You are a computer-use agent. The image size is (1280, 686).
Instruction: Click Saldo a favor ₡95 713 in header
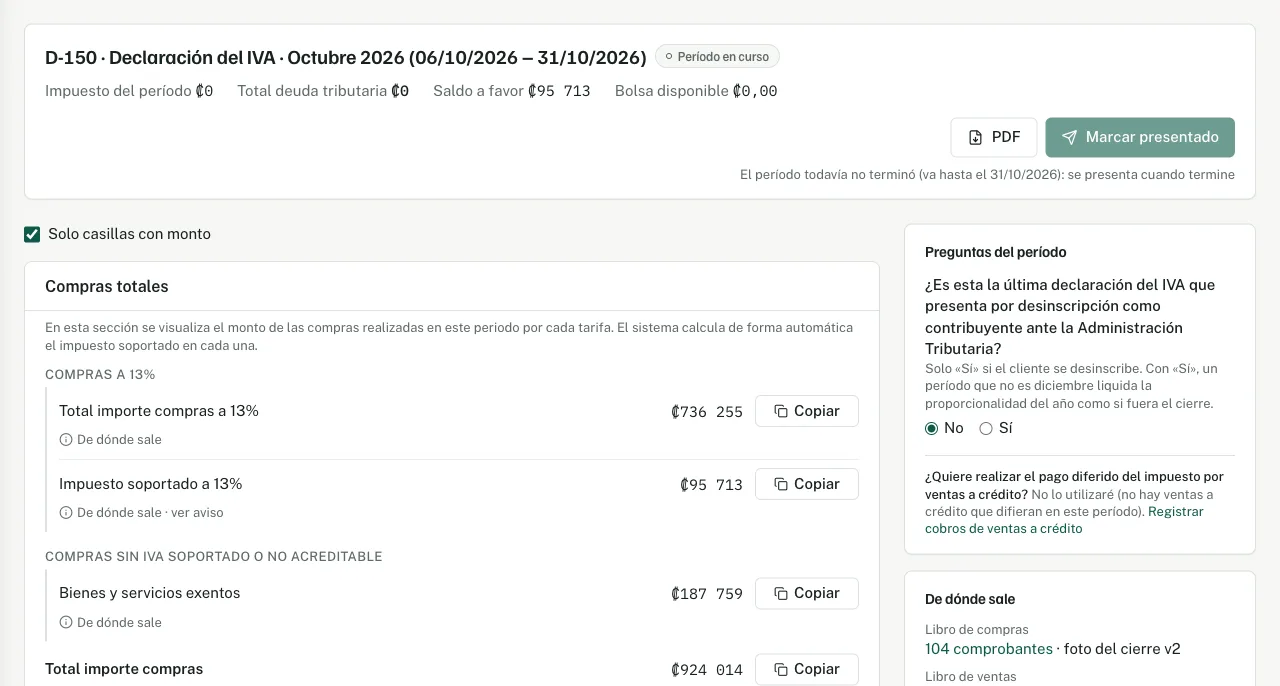(x=512, y=91)
